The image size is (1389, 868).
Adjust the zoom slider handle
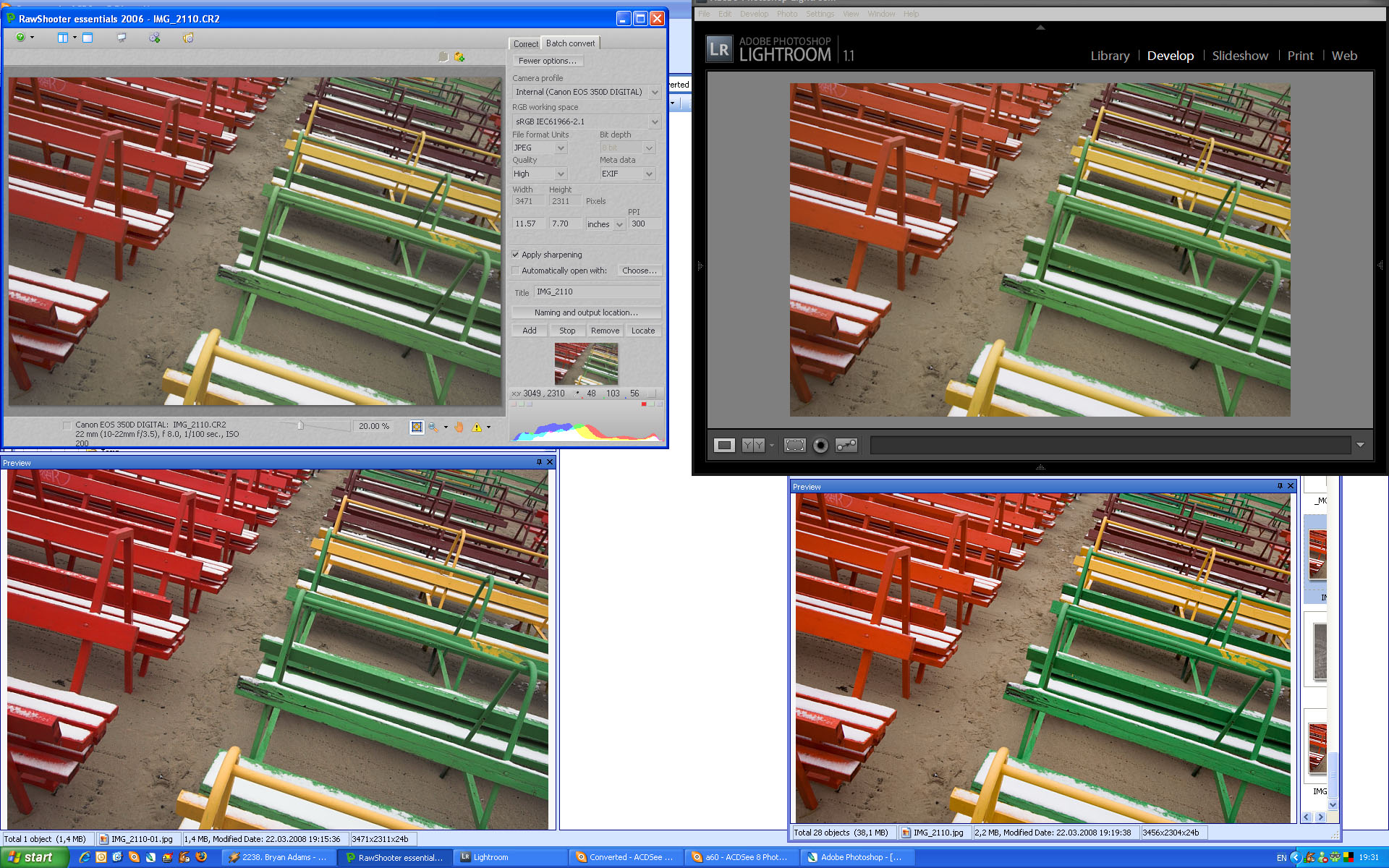pyautogui.click(x=301, y=425)
